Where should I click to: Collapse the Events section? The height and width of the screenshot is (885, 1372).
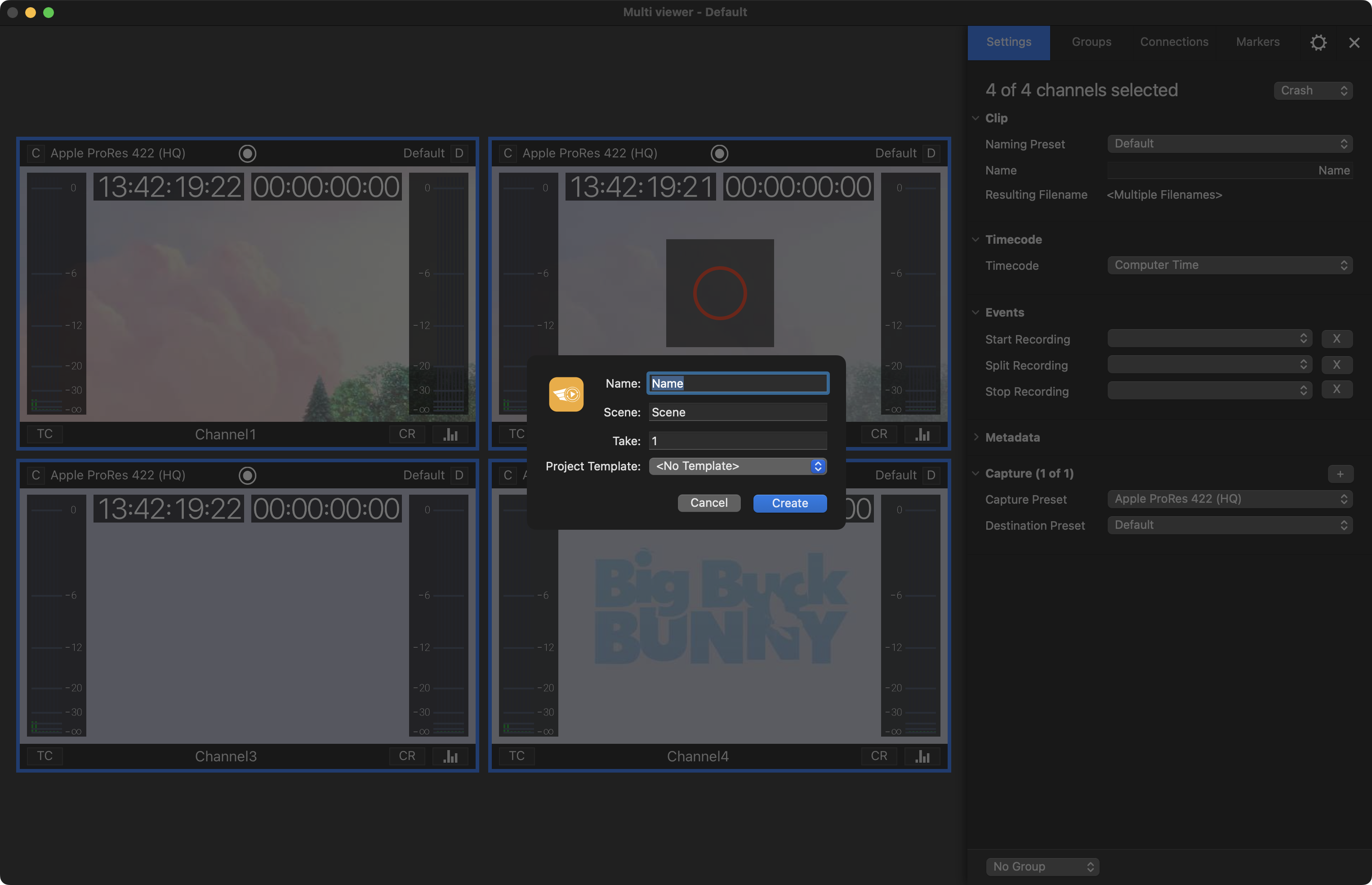point(975,313)
